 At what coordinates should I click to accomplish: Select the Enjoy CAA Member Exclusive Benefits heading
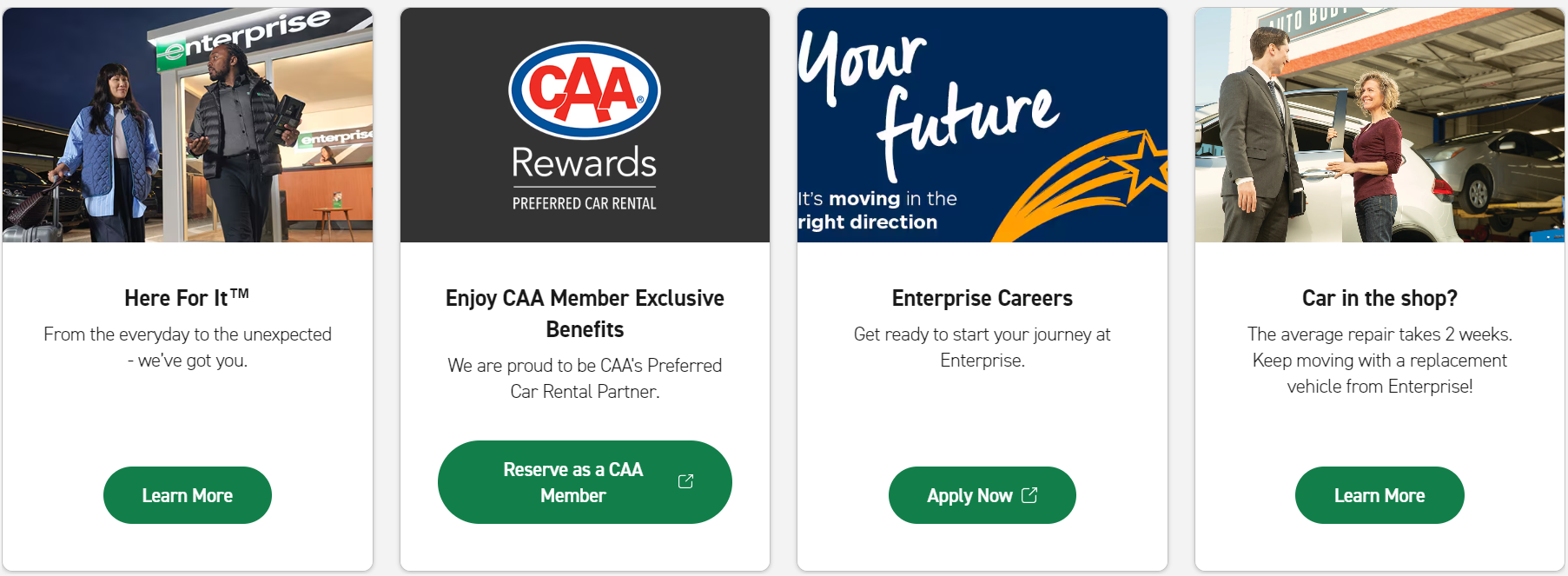point(585,314)
